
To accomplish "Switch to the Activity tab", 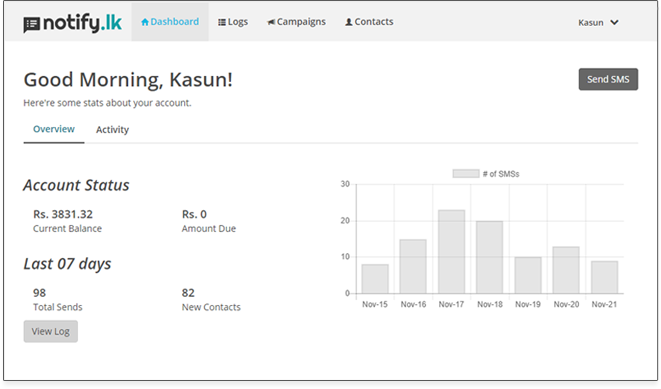I will click(x=112, y=130).
